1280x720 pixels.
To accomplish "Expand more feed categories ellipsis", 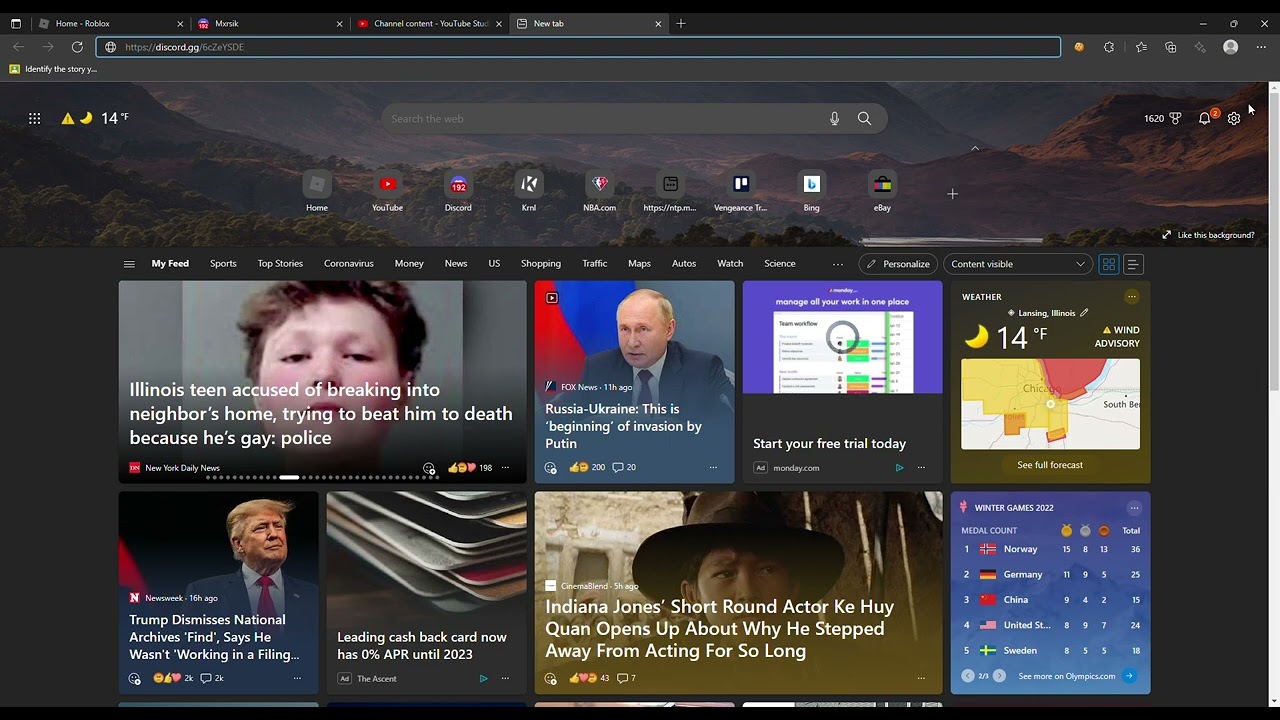I will 838,264.
